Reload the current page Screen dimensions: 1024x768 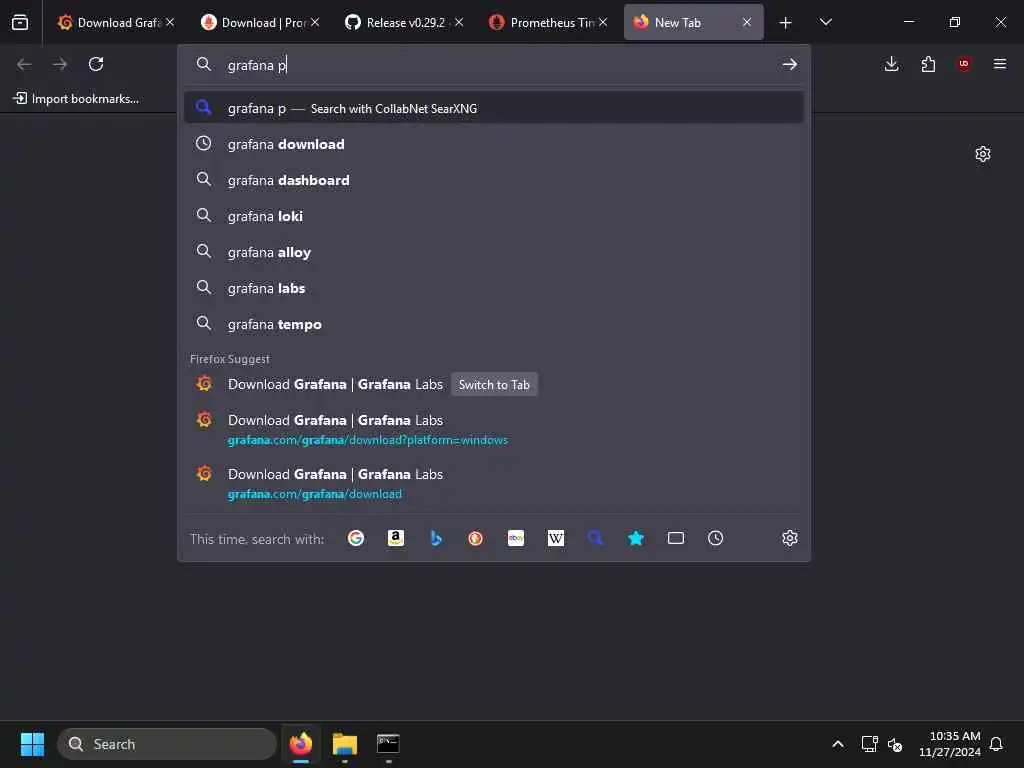pyautogui.click(x=96, y=64)
